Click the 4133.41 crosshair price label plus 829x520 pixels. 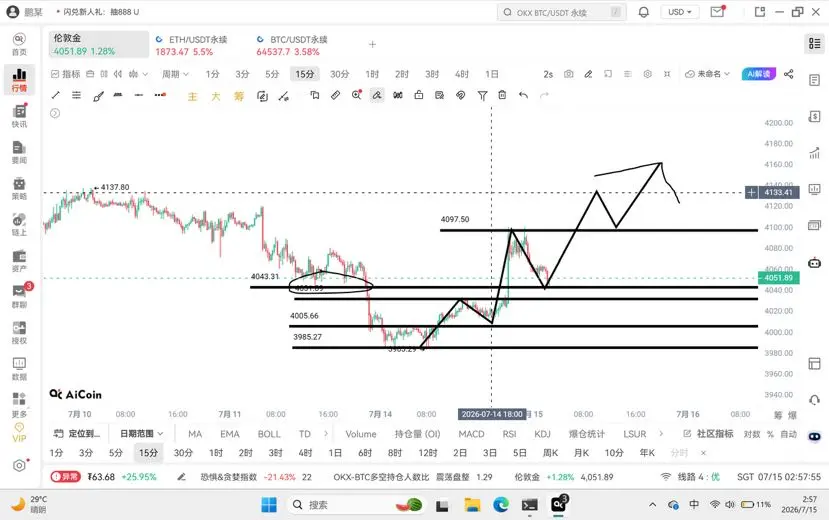(x=751, y=192)
